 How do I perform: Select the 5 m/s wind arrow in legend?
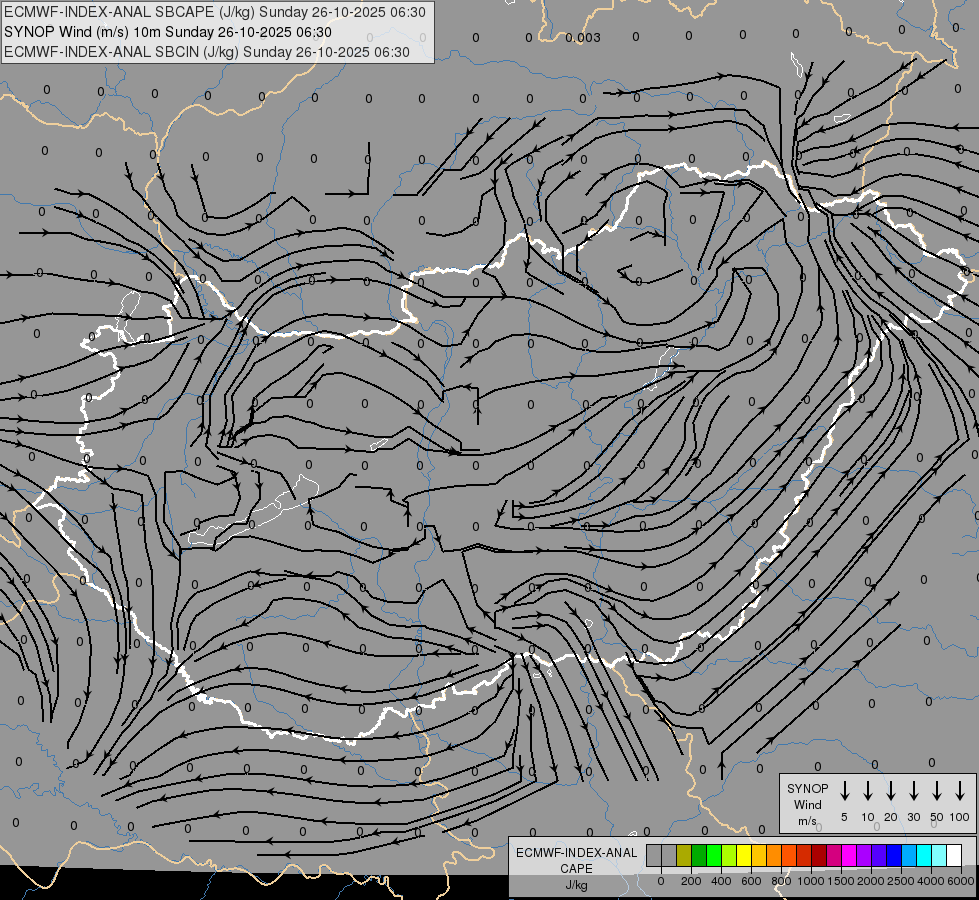(x=844, y=791)
